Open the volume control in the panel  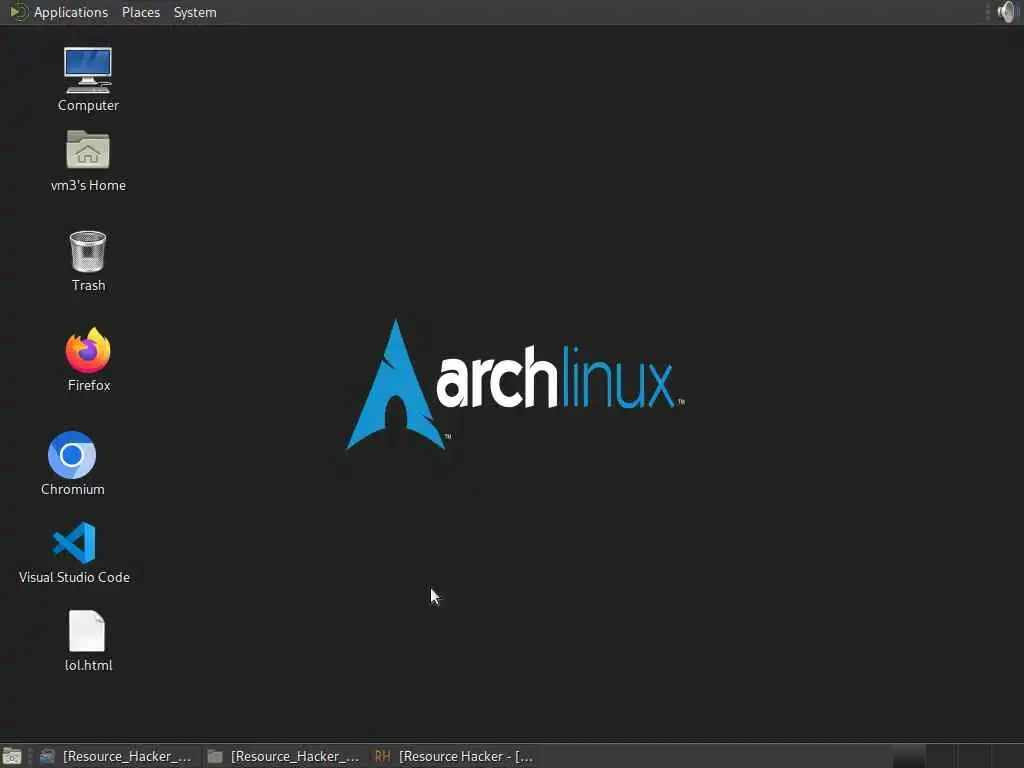pyautogui.click(x=1008, y=12)
